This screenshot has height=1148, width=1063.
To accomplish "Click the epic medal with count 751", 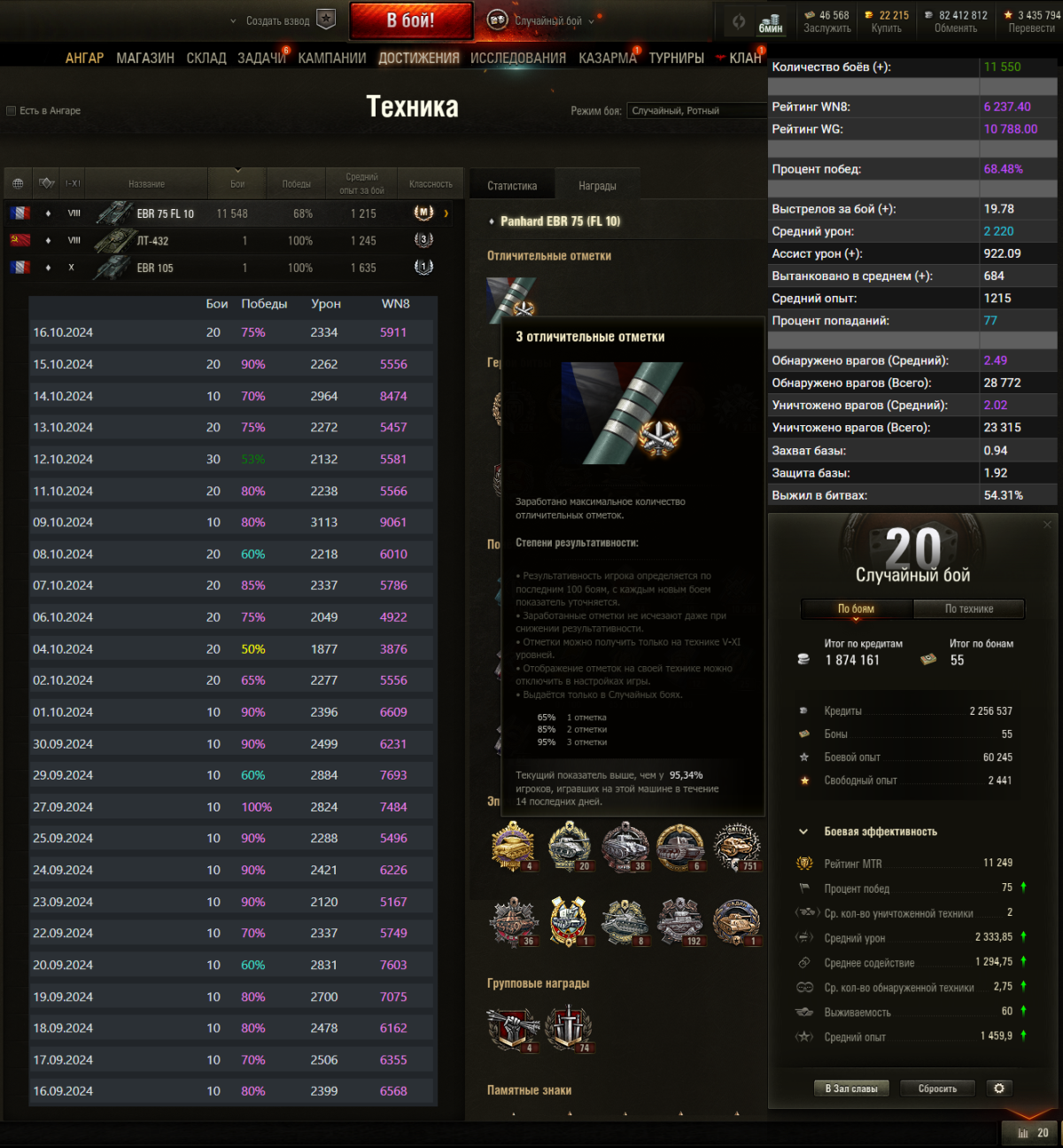I will tap(737, 847).
